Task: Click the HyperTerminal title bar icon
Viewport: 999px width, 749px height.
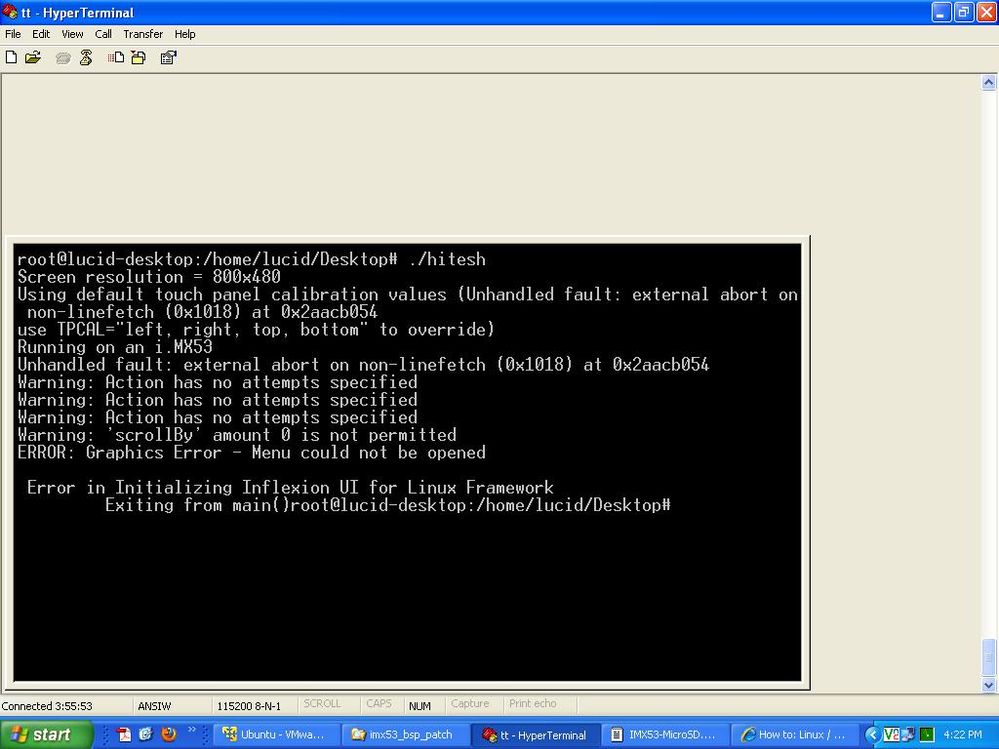Action: pos(10,11)
